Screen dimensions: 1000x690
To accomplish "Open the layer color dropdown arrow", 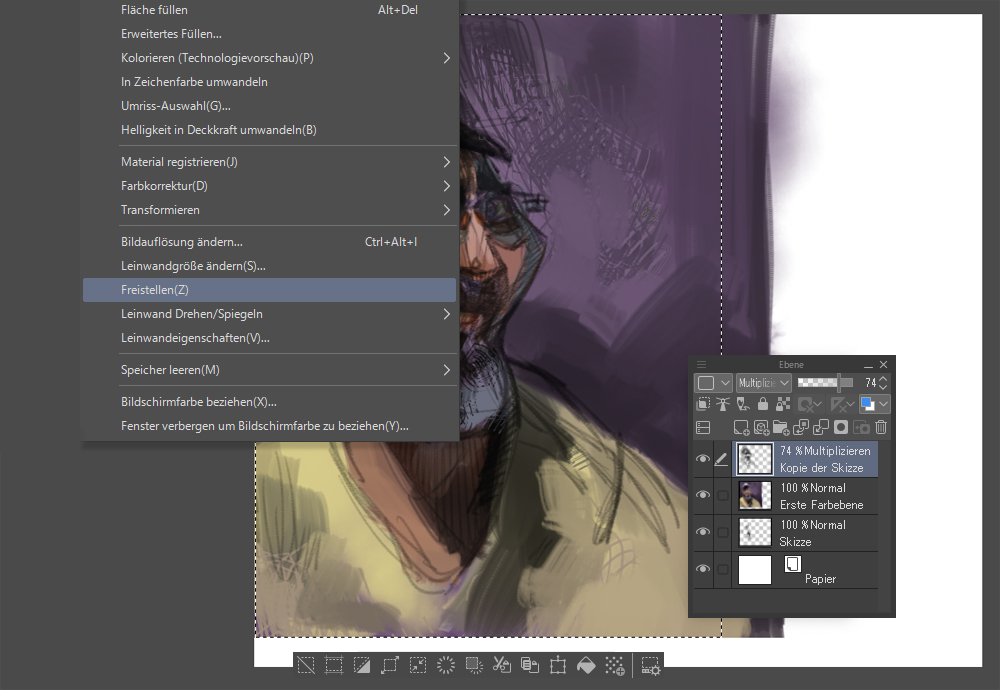I will tap(883, 404).
